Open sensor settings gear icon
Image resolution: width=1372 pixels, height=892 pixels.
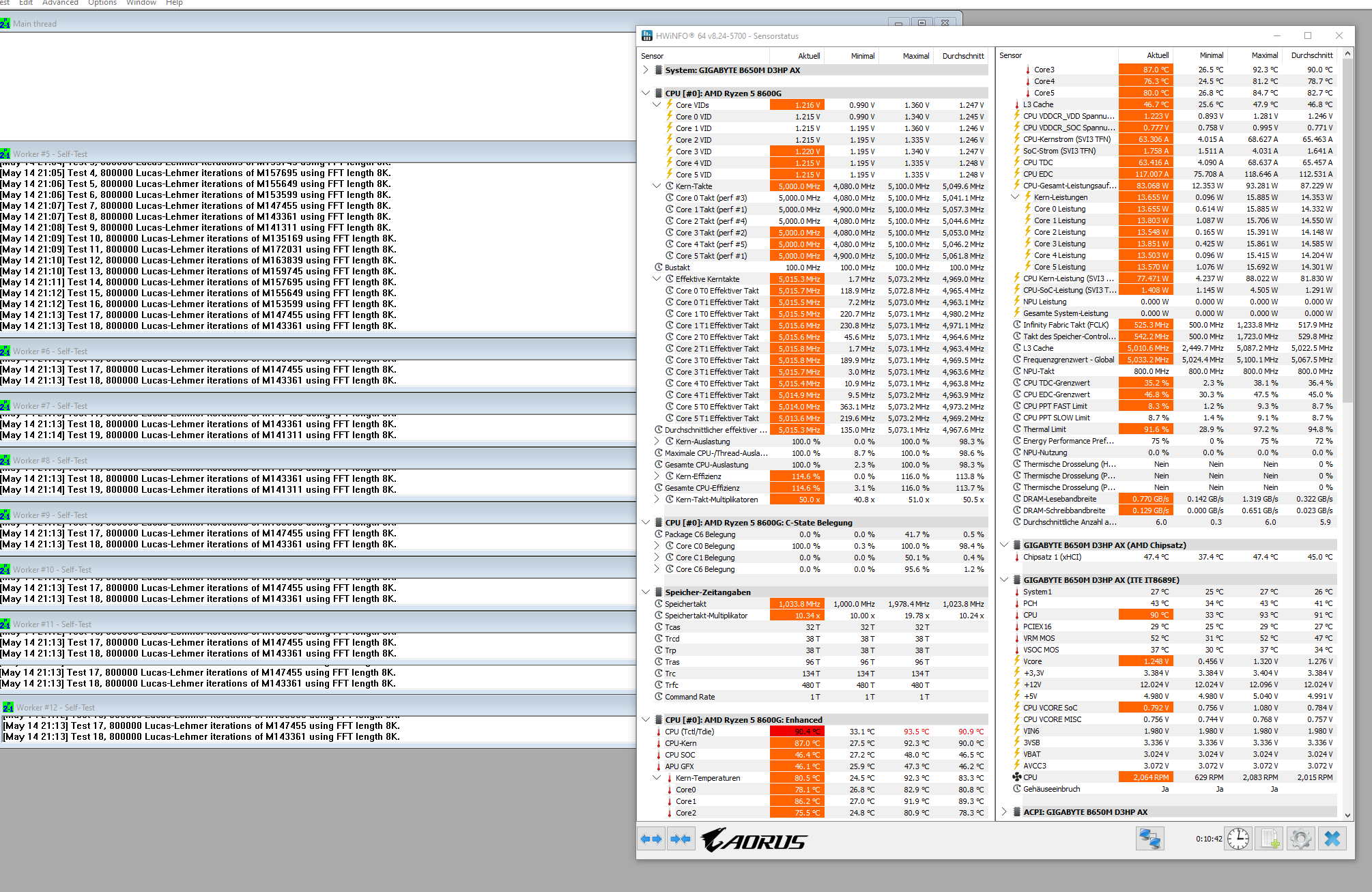(1301, 839)
